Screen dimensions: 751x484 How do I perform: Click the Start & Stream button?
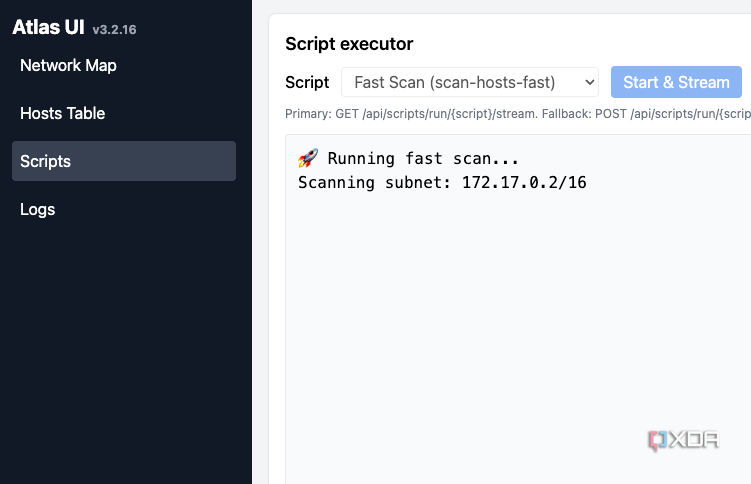tap(676, 82)
